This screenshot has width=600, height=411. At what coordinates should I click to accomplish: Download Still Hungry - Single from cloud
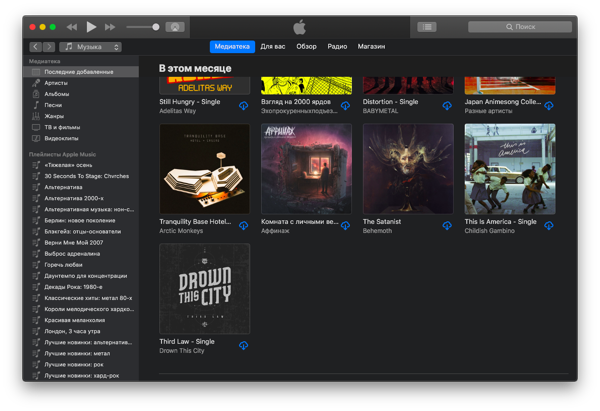244,106
